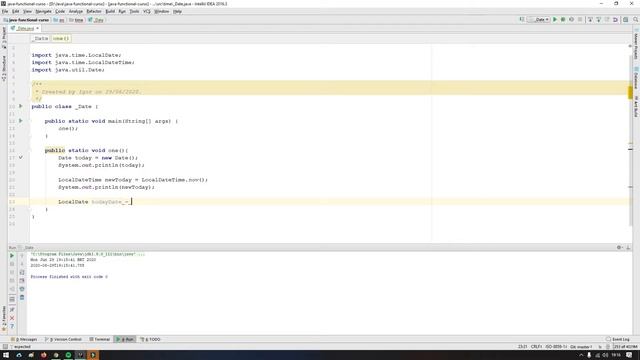Open the Analyze menu
The width and height of the screenshot is (640, 360).
pyautogui.click(x=76, y=11)
